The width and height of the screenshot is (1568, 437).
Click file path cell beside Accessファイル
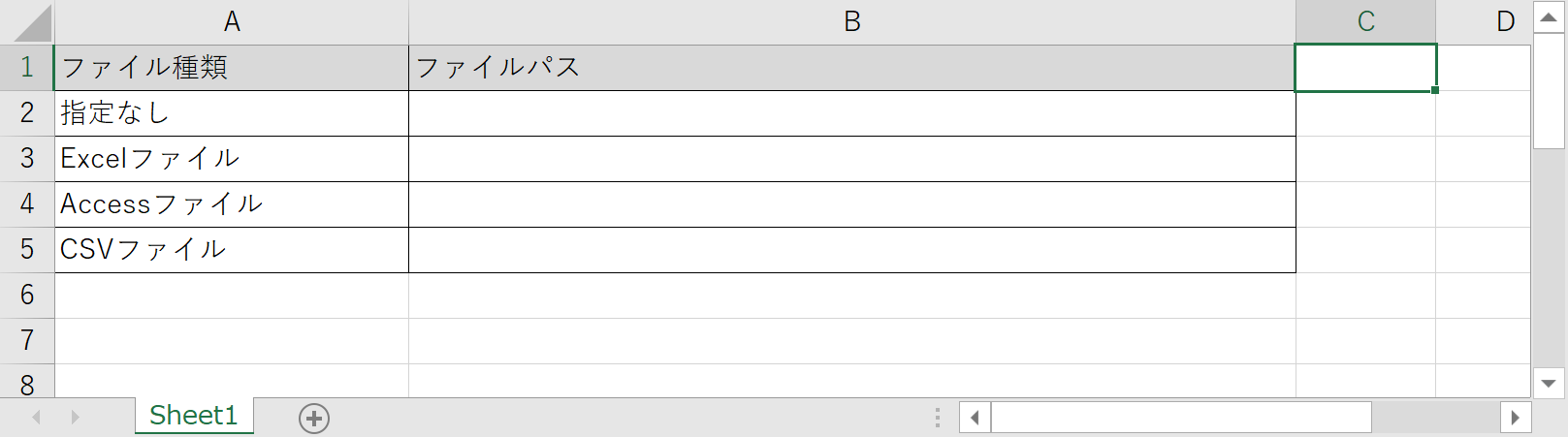851,204
